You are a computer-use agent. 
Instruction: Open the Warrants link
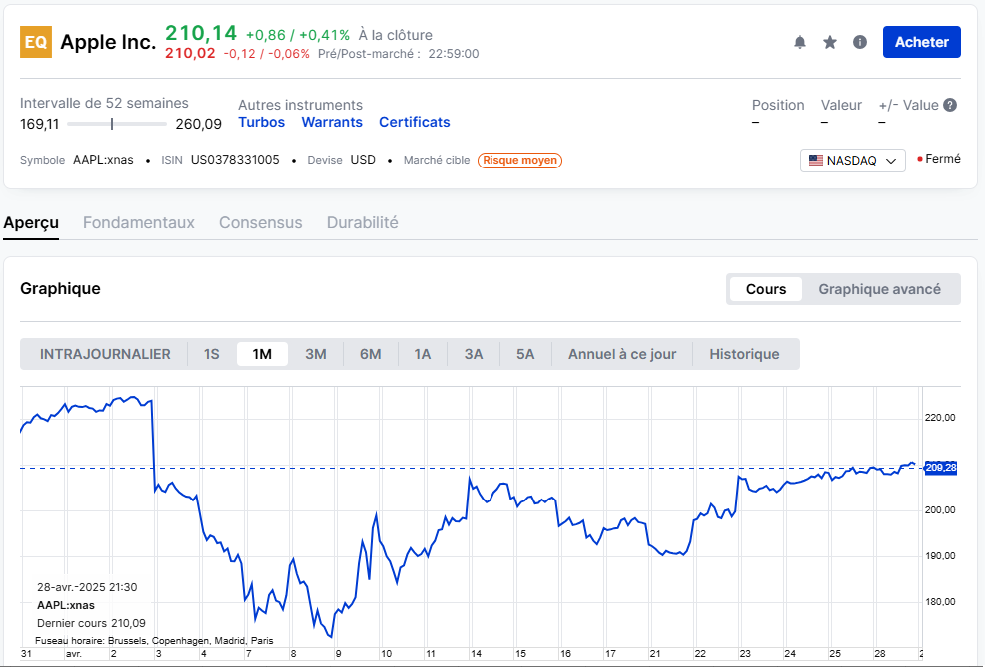pyautogui.click(x=332, y=122)
